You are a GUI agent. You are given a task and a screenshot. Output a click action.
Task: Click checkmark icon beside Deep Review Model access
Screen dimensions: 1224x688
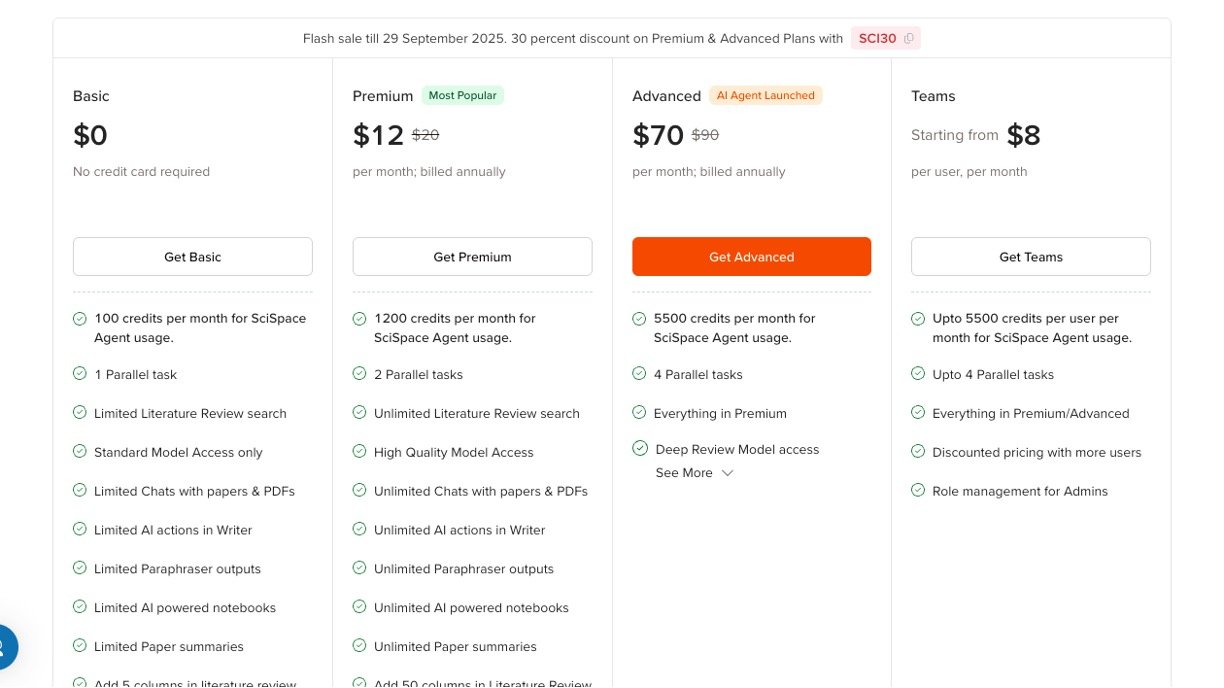(x=640, y=448)
